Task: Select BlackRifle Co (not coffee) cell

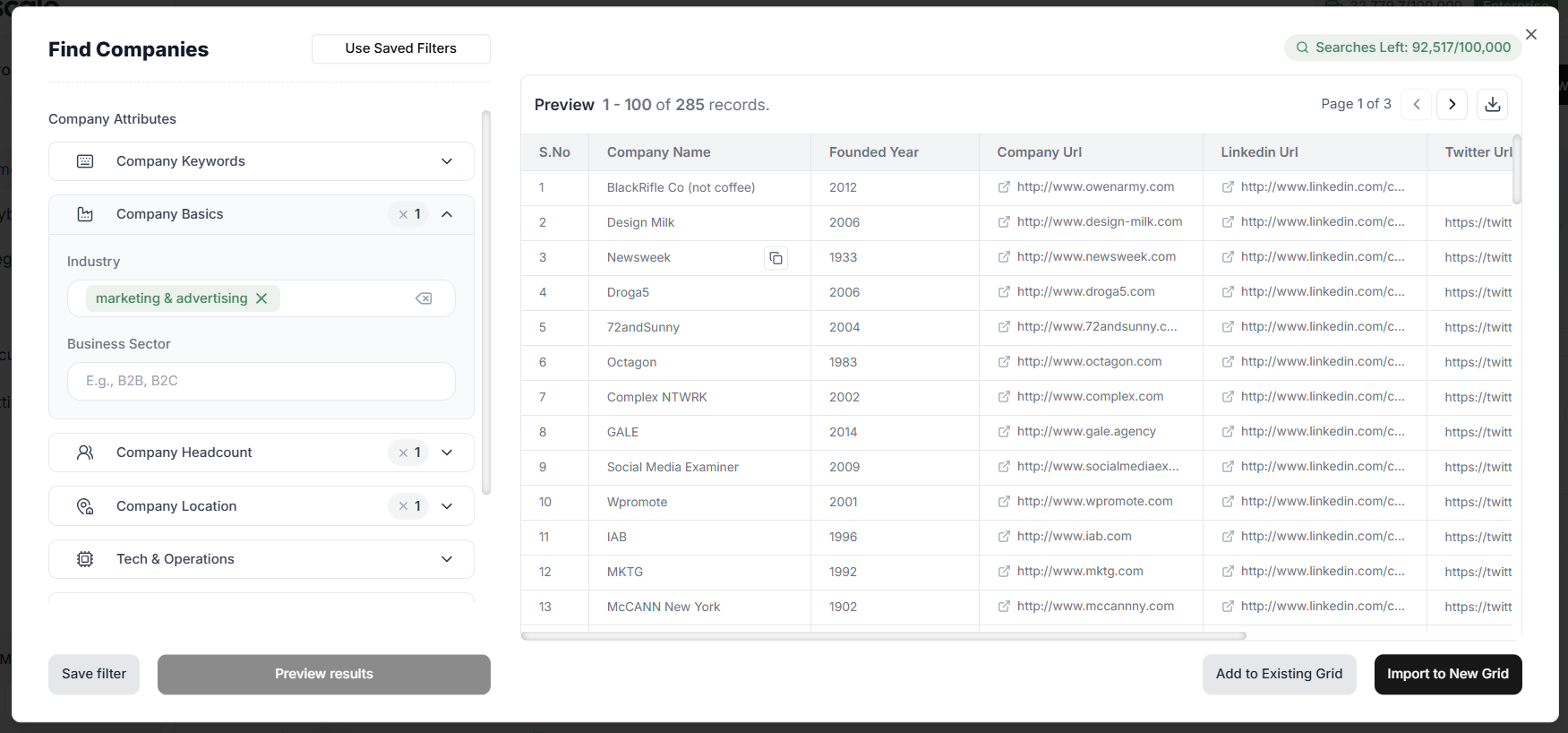Action: pos(699,187)
